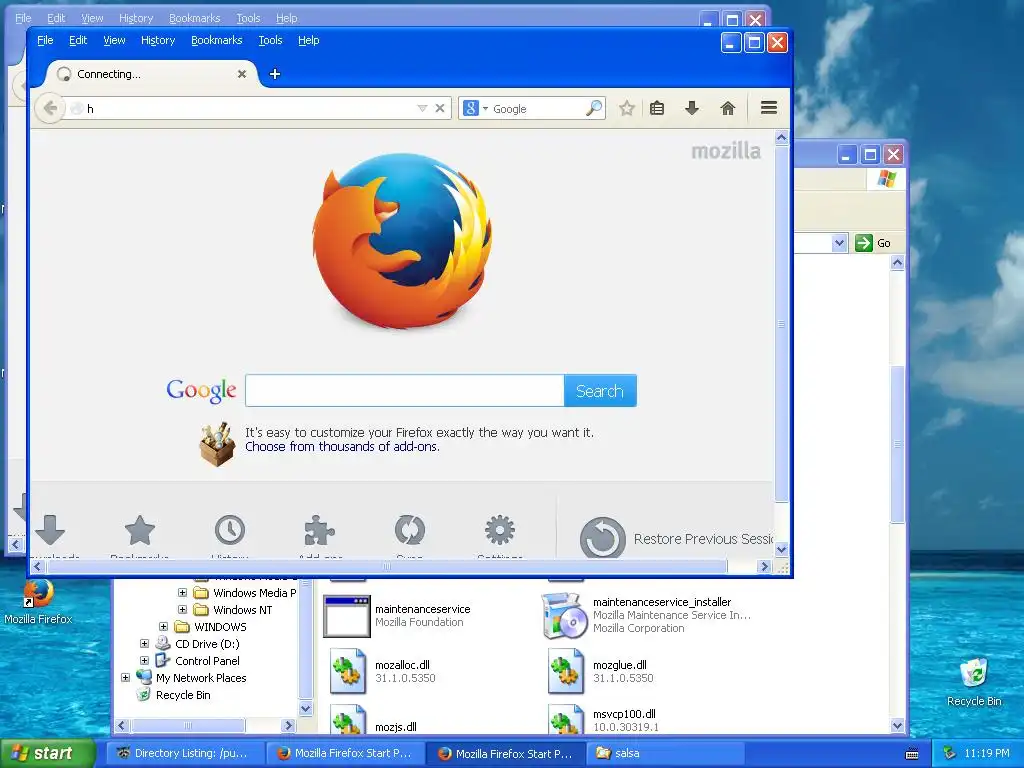Expand the Windows Media P folder
This screenshot has width=1024, height=768.
[182, 593]
